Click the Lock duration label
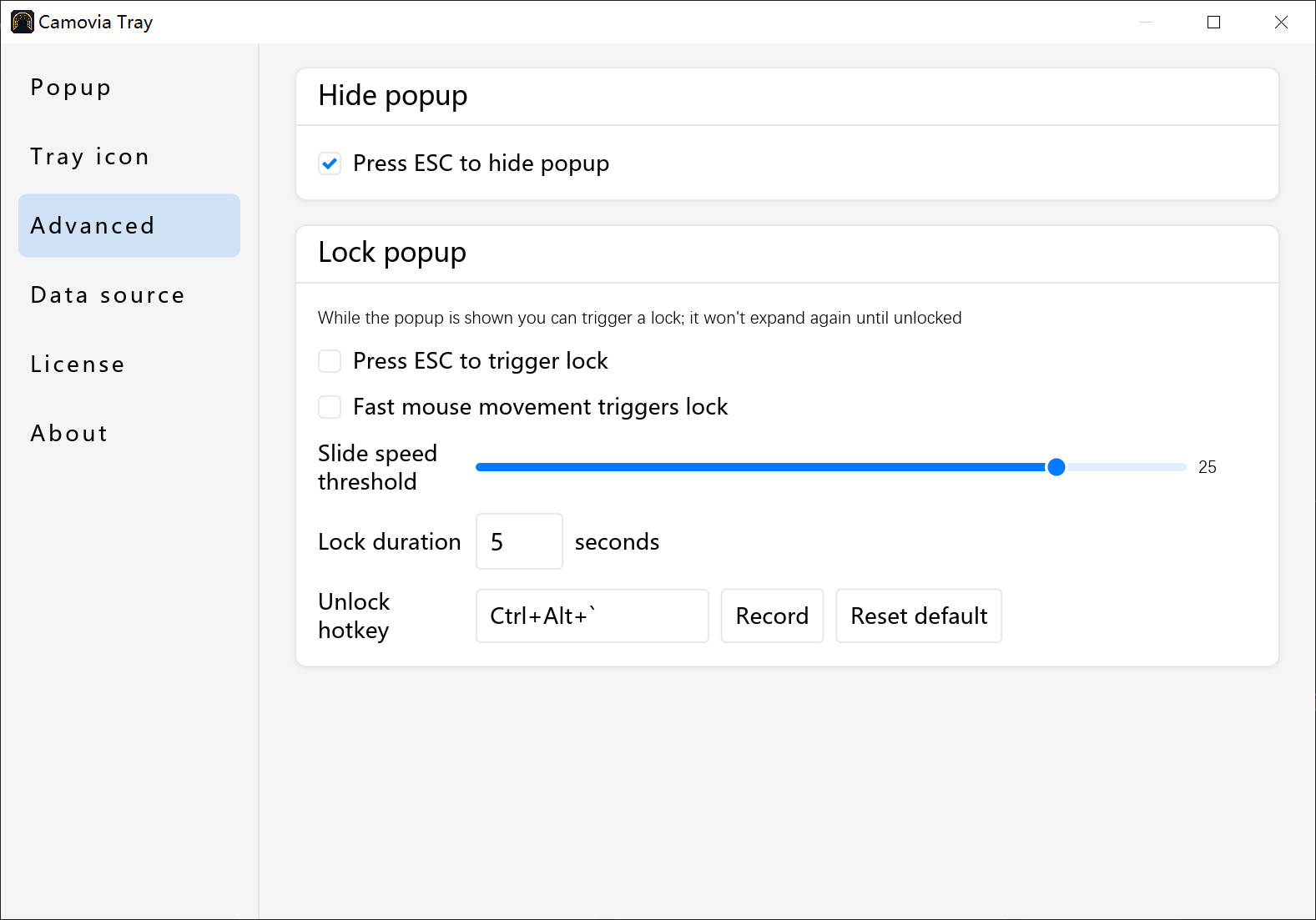 389,542
